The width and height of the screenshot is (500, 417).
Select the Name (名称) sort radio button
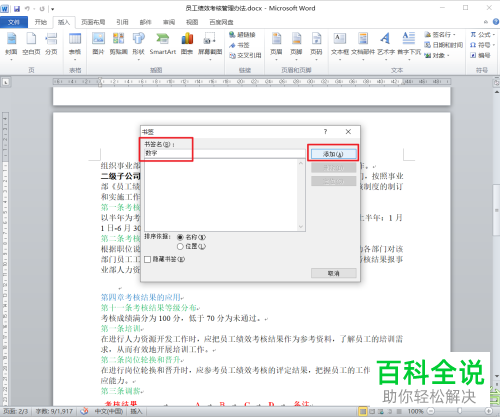180,237
